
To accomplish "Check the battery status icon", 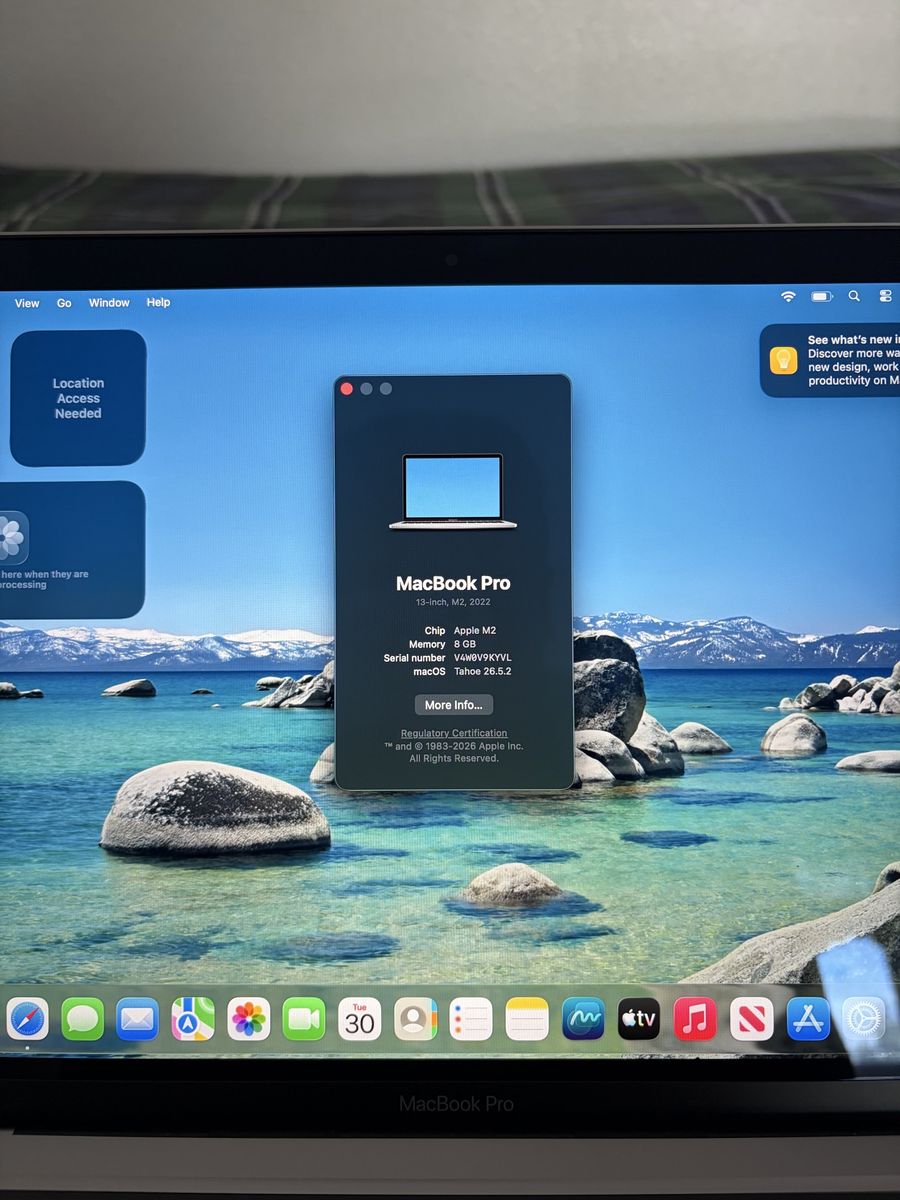I will pos(822,297).
